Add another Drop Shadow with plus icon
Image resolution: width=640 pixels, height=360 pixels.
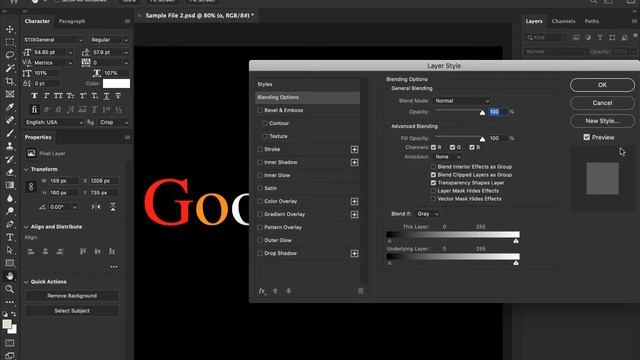[x=354, y=253]
